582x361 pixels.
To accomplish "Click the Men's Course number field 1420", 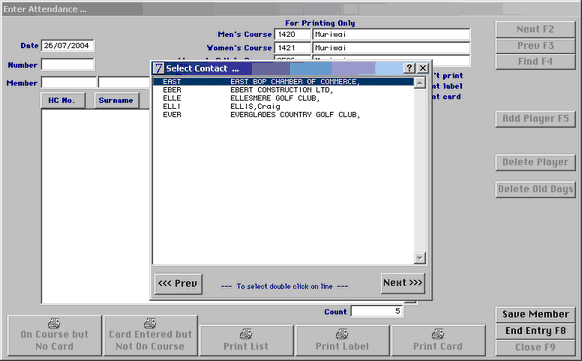I will (x=292, y=35).
